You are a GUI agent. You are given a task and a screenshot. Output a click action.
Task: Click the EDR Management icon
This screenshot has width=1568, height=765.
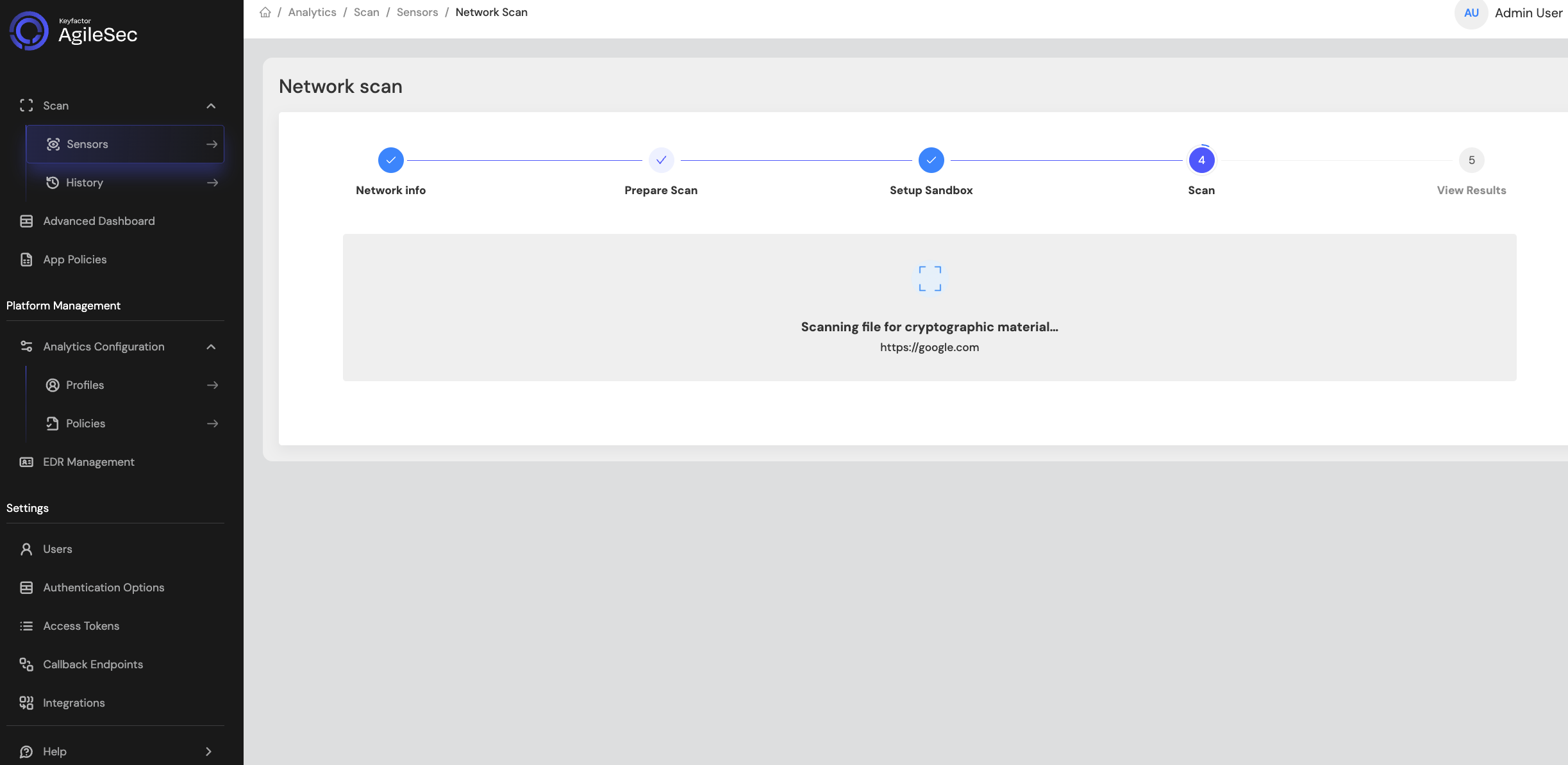click(x=26, y=462)
